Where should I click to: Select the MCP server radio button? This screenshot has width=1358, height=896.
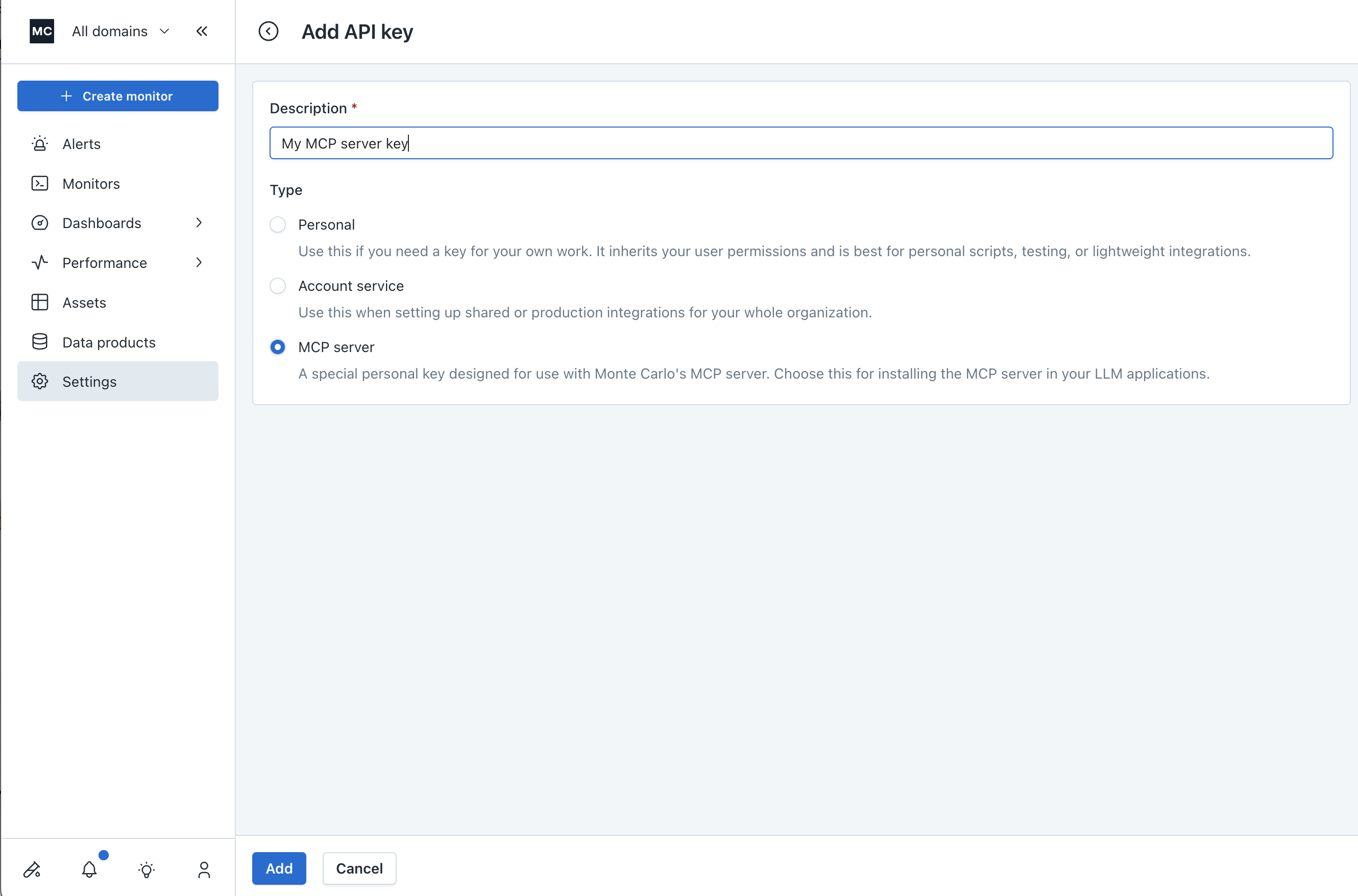point(278,347)
